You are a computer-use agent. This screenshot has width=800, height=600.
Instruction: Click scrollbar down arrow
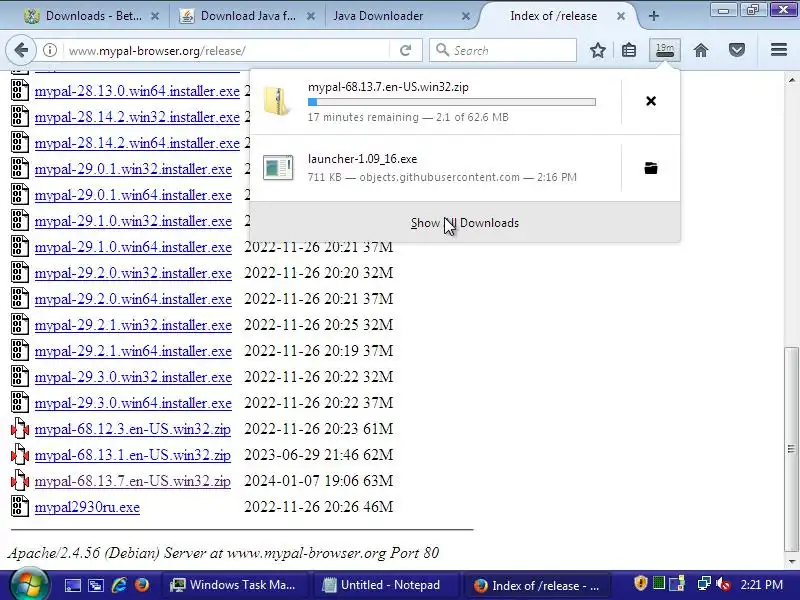coord(791,561)
